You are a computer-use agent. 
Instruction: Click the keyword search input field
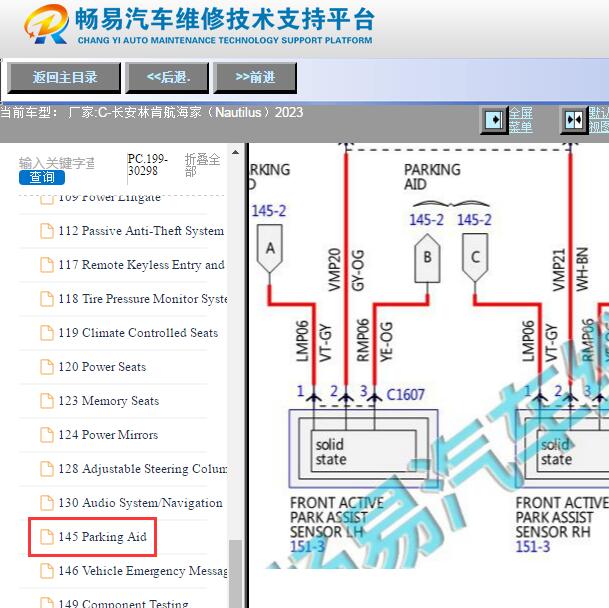(57, 163)
